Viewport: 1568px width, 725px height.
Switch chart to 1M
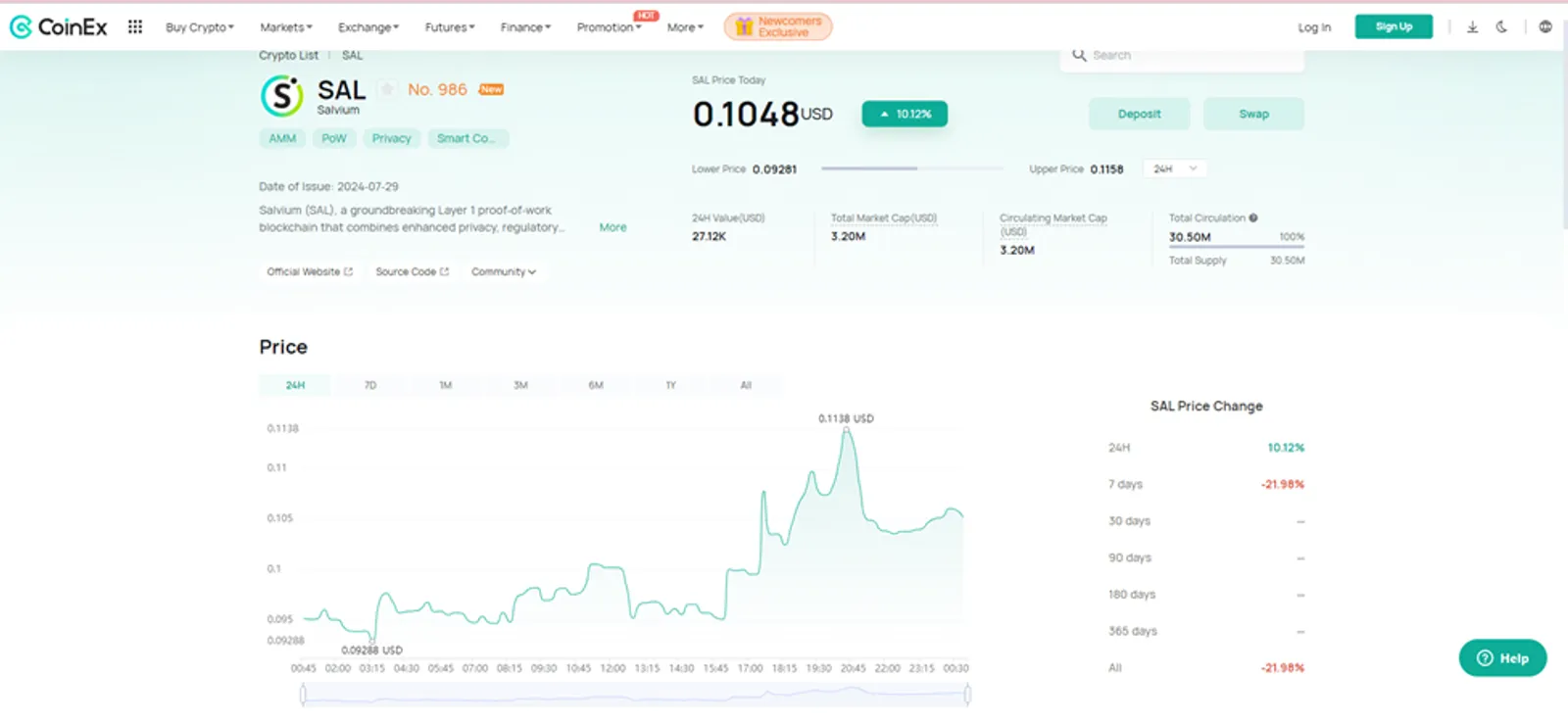(446, 386)
